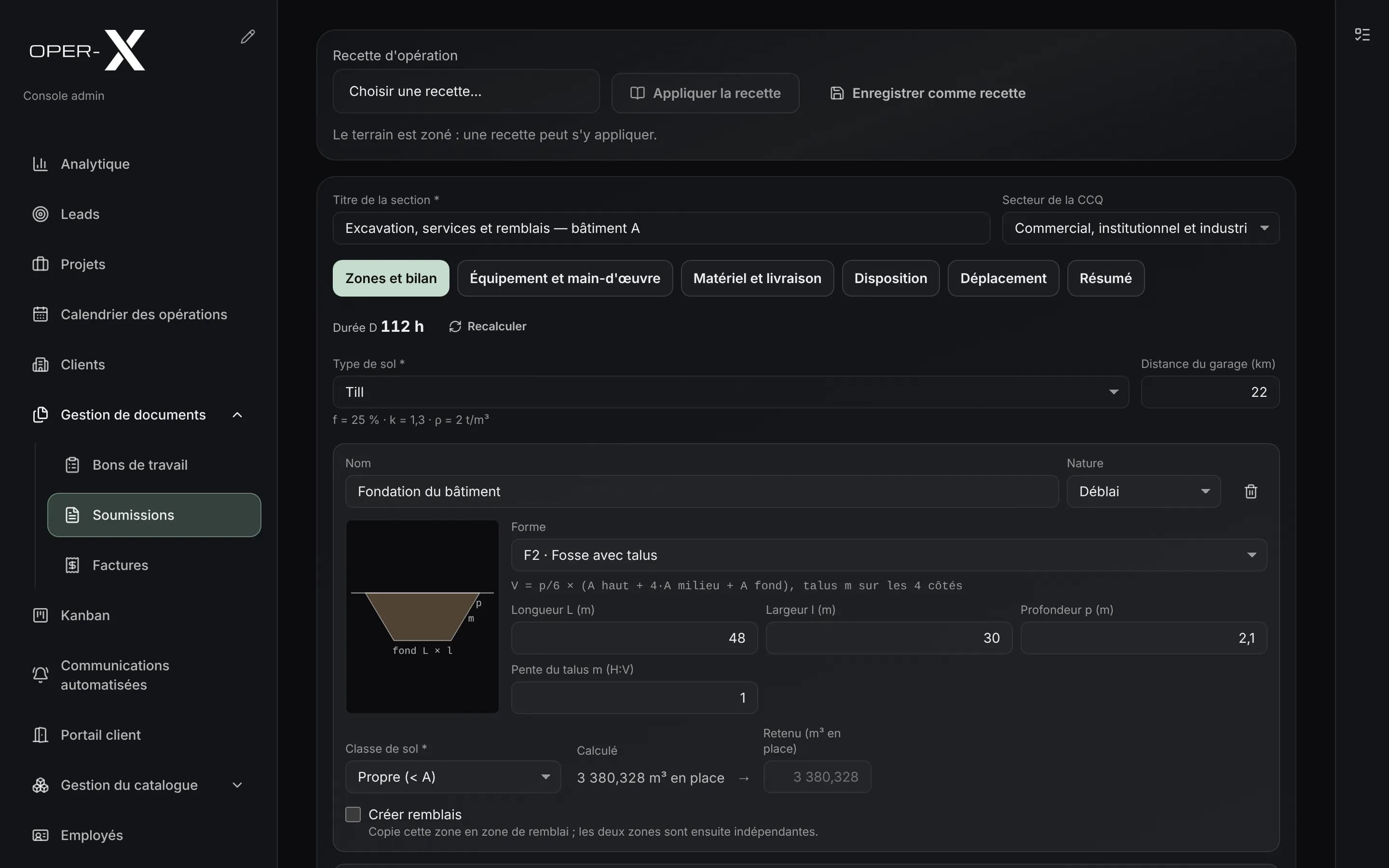
Task: Click the Profondeur p field showing 2,1
Action: pos(1144,638)
